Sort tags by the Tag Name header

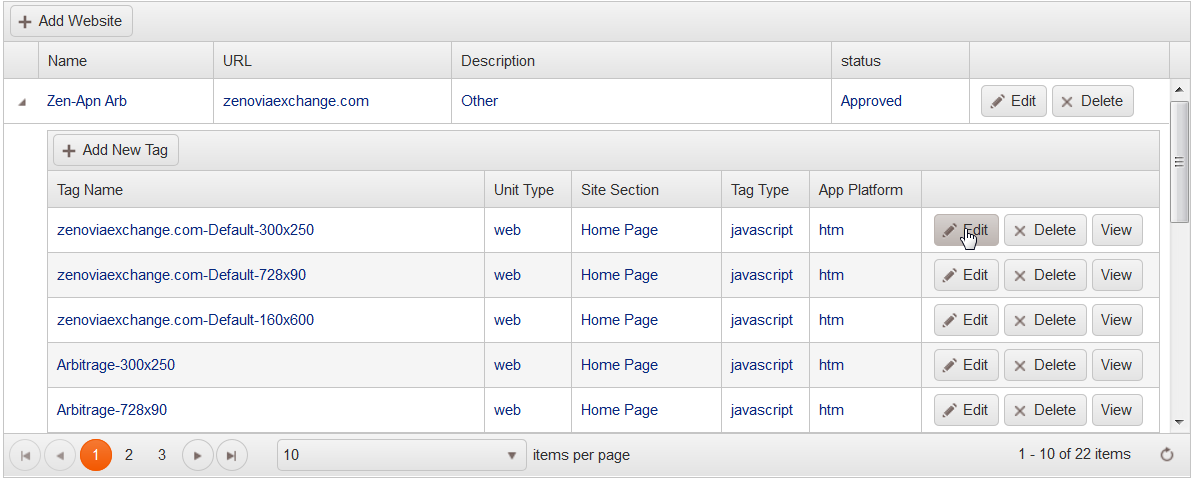pyautogui.click(x=90, y=190)
